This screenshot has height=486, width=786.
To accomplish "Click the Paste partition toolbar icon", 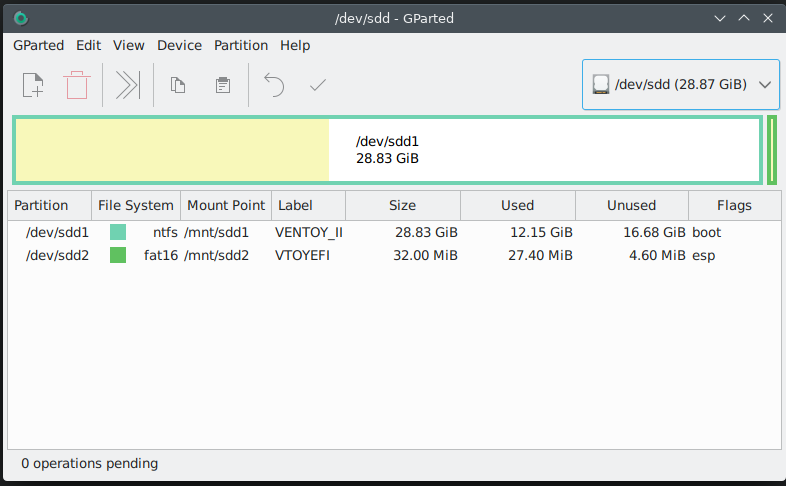I will 223,85.
